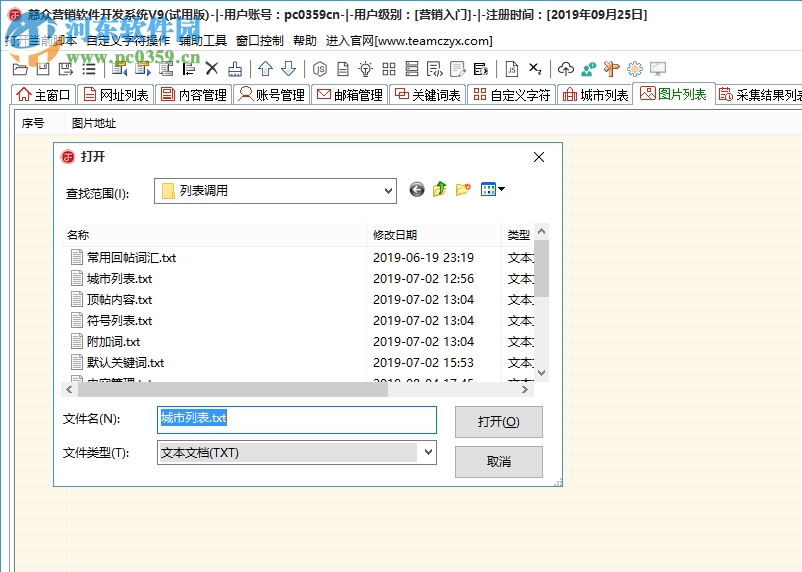Click the move up arrow icon
The image size is (802, 572).
pos(265,69)
